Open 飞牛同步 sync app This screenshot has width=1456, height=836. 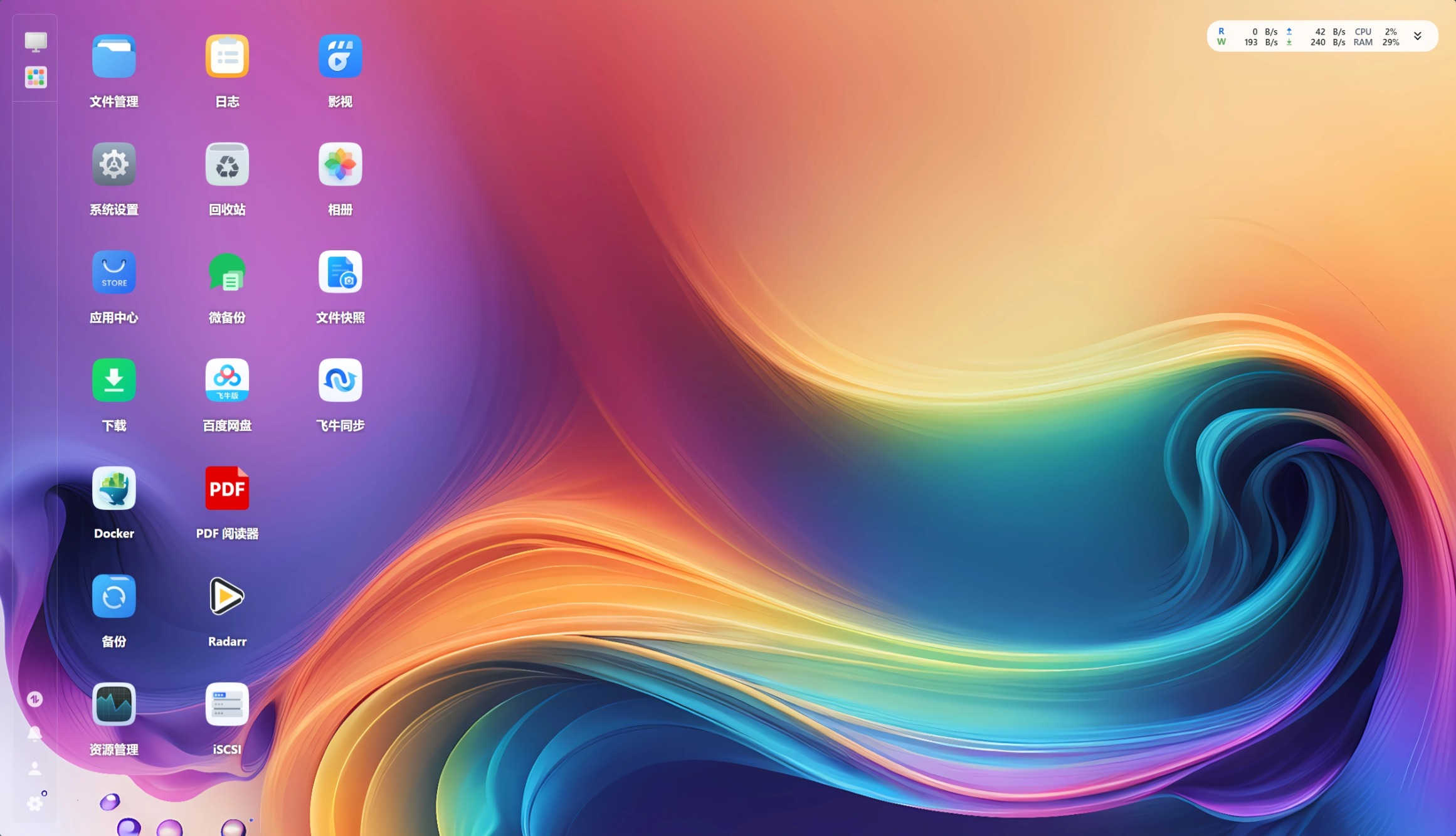340,381
